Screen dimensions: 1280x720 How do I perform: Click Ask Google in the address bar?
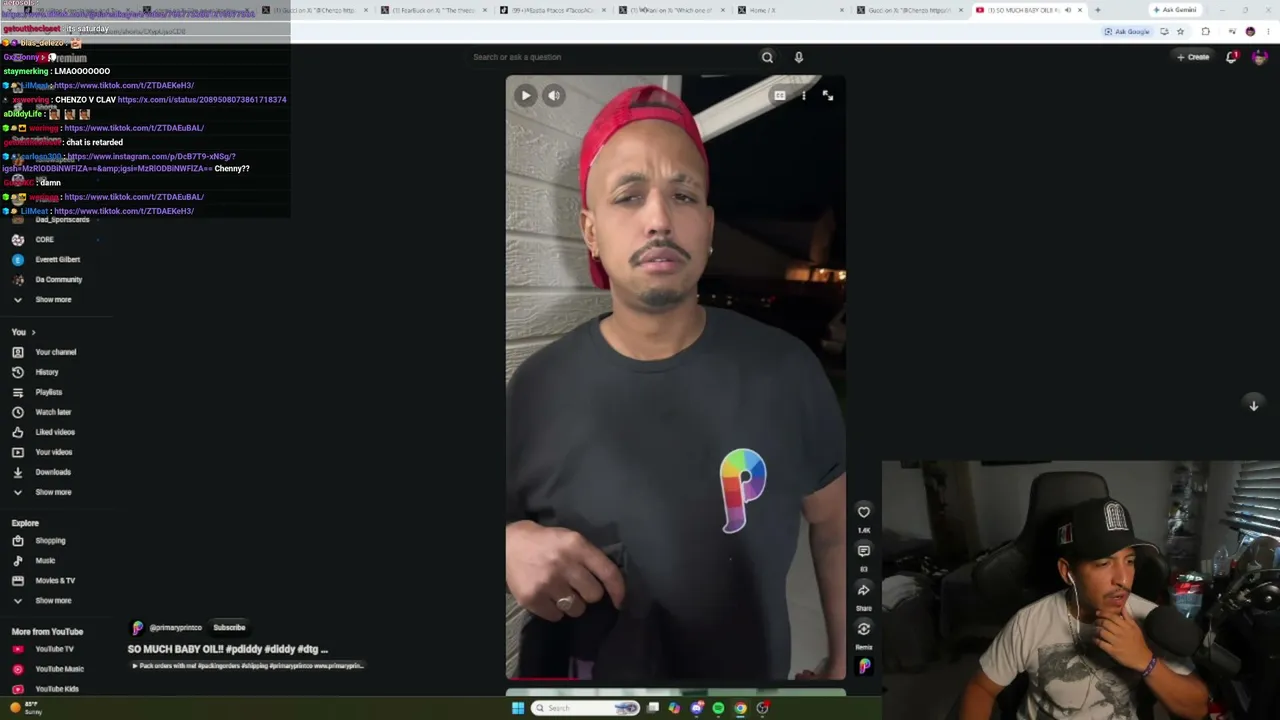coord(1127,32)
